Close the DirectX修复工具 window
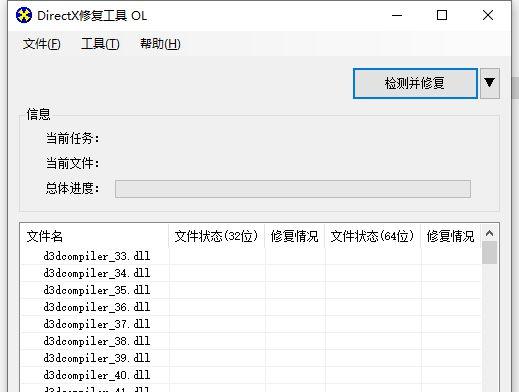The width and height of the screenshot is (519, 392). tap(488, 15)
